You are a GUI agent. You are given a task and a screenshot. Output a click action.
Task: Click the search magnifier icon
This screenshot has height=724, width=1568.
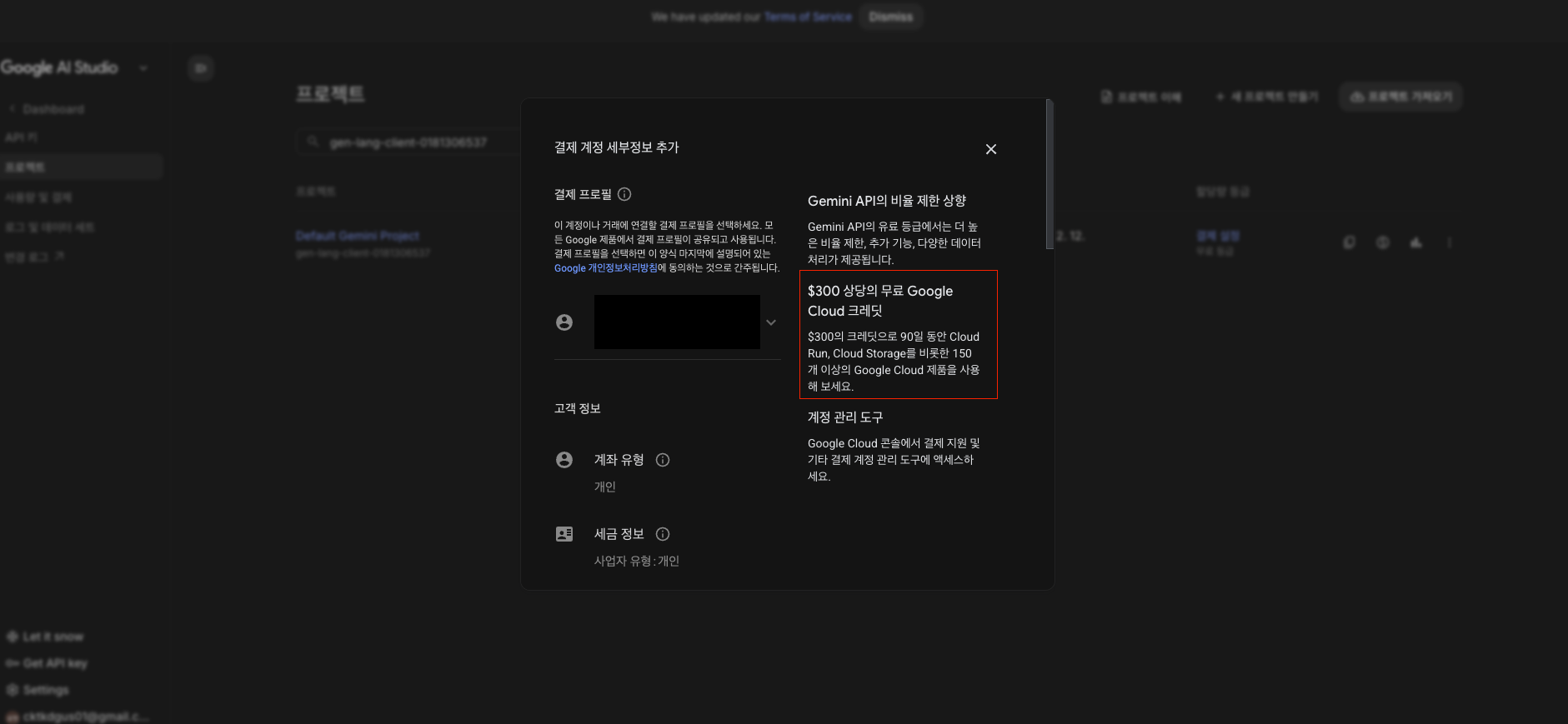pos(313,142)
